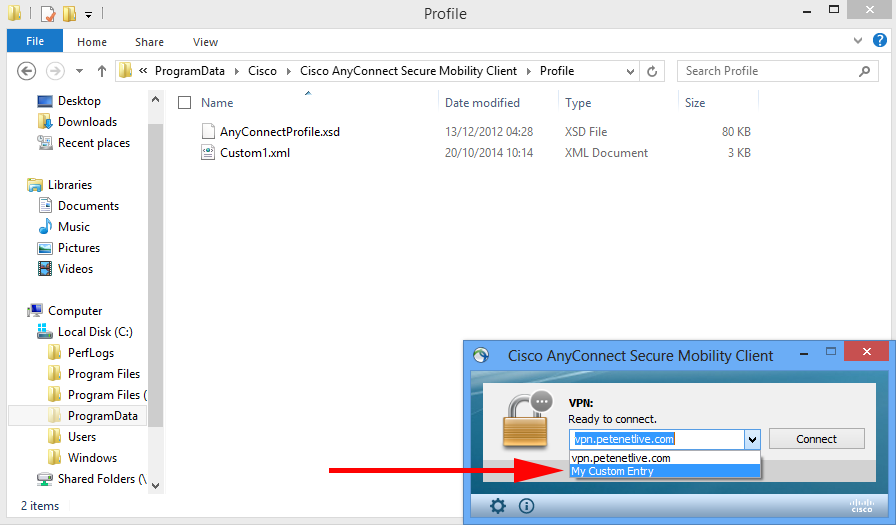Switch to the View ribbon tab
This screenshot has width=896, height=525.
point(205,42)
